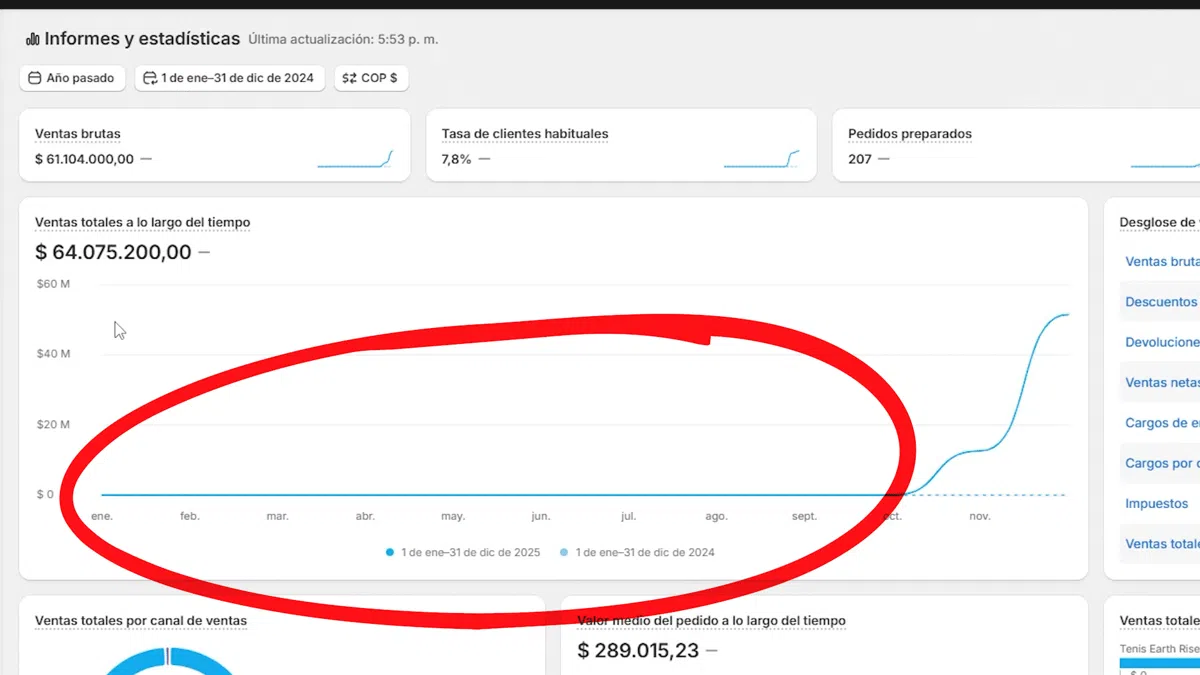Click the Tenis Earth Rise product label

1160,649
